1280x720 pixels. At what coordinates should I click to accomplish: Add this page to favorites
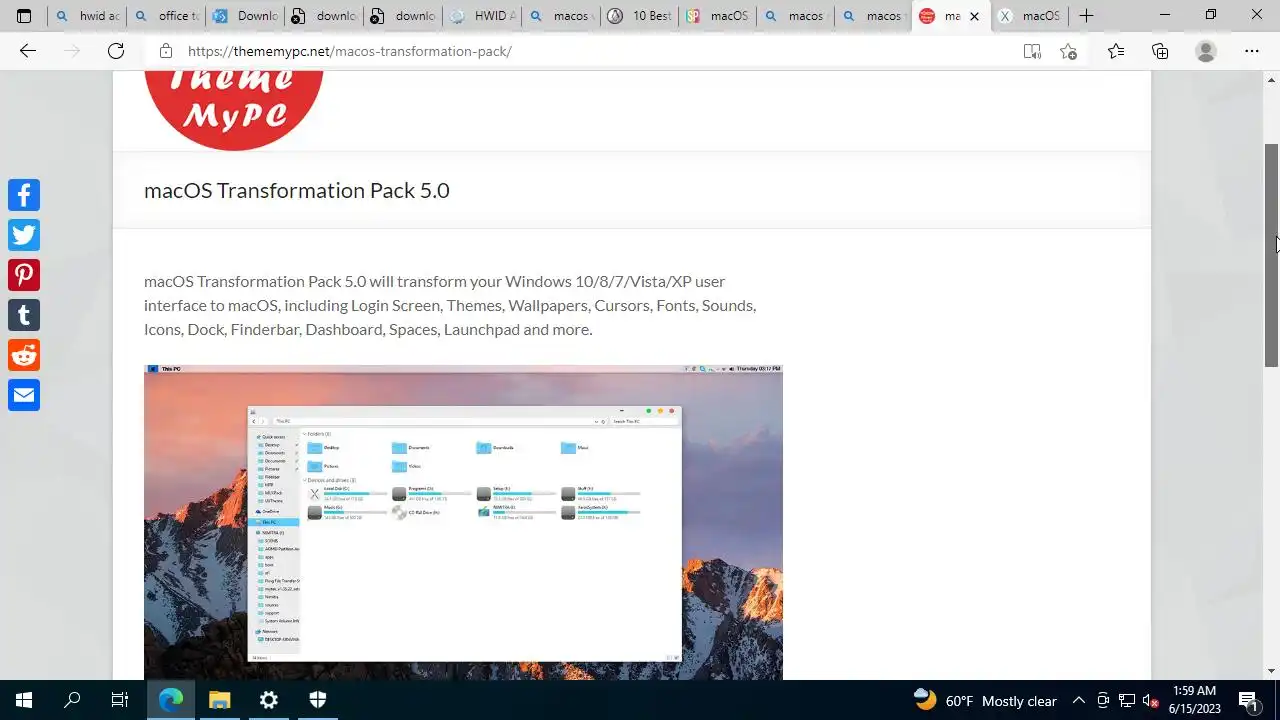click(1068, 51)
